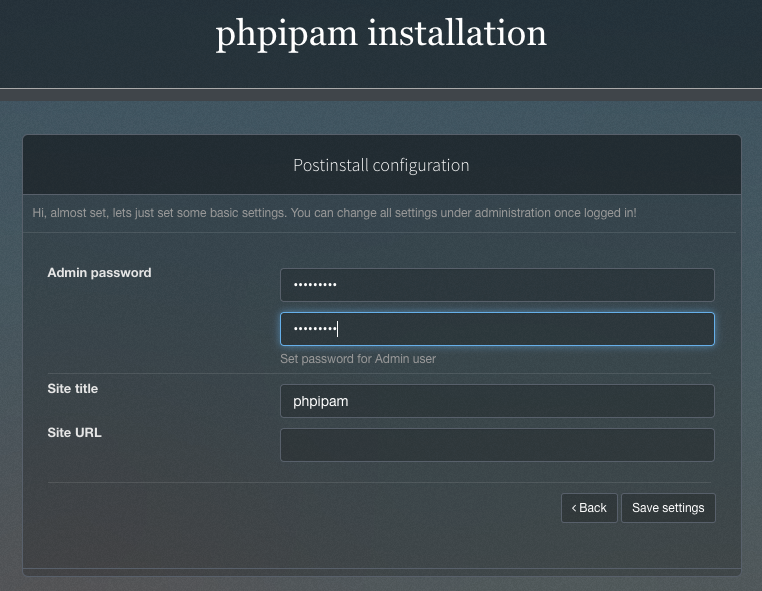This screenshot has height=591, width=762.
Task: Click the Postinstall configuration heading
Action: pyautogui.click(x=381, y=165)
